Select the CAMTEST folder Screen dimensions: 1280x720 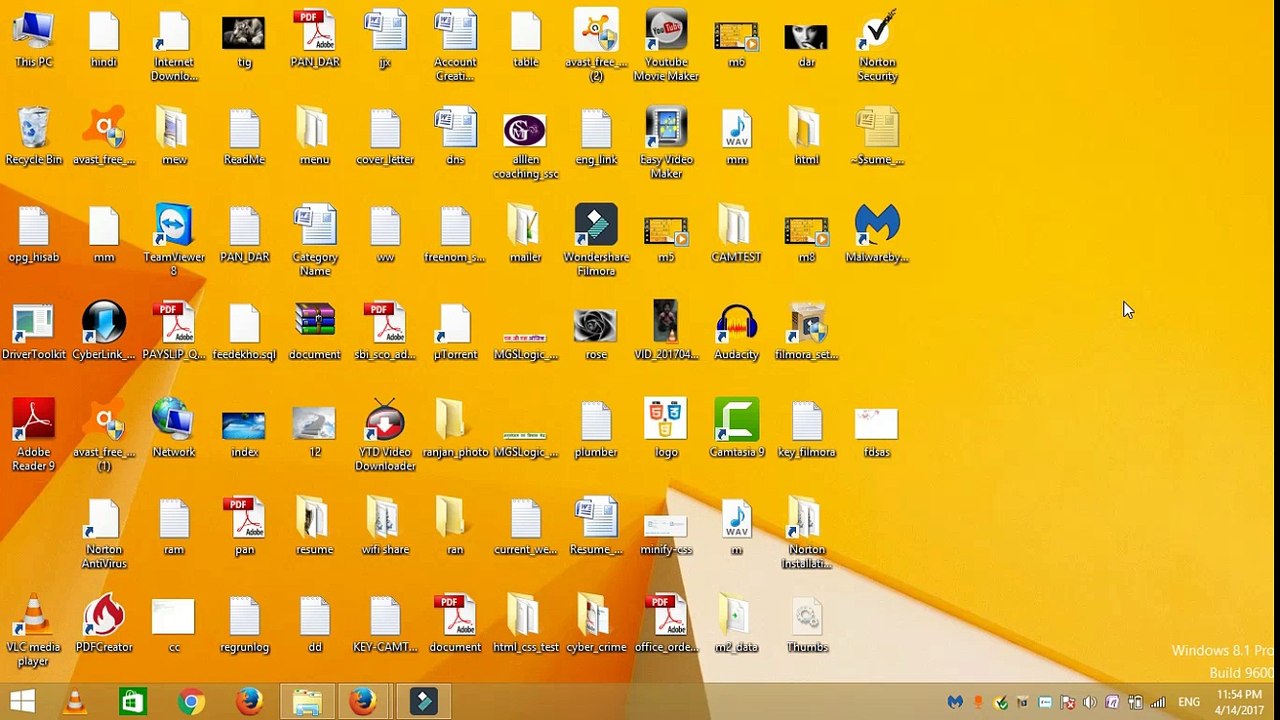(737, 234)
